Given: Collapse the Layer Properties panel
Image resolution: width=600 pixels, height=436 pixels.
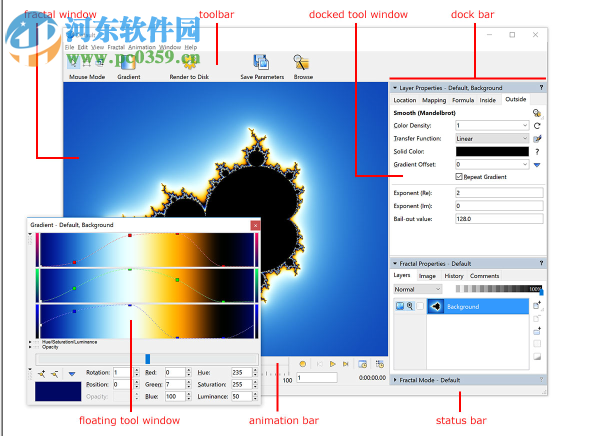Looking at the screenshot, I should tap(395, 88).
